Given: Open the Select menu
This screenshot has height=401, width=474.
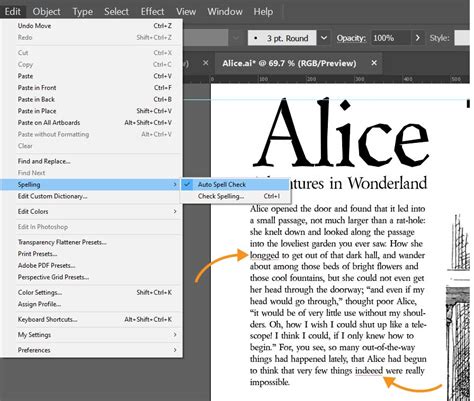Looking at the screenshot, I should click(x=116, y=11).
